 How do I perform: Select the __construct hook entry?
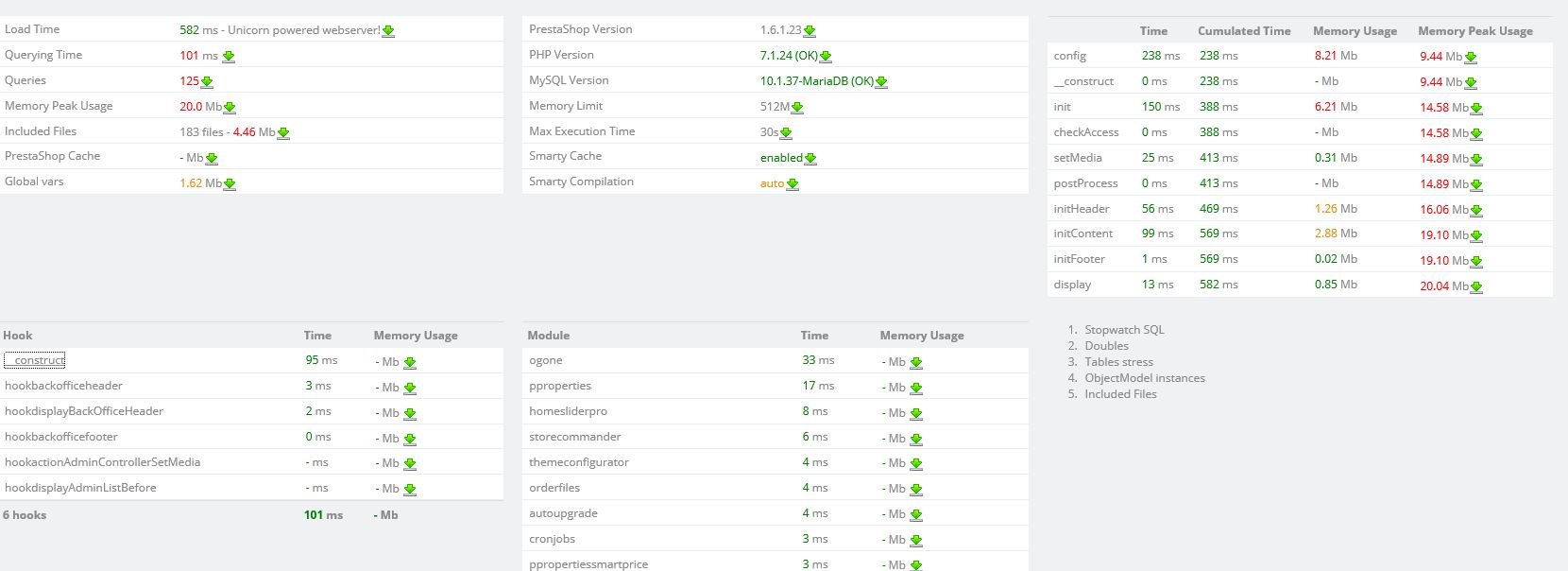click(35, 360)
